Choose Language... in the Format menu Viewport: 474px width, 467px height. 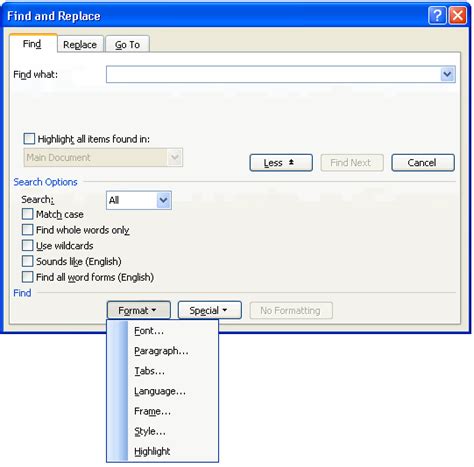coord(163,391)
